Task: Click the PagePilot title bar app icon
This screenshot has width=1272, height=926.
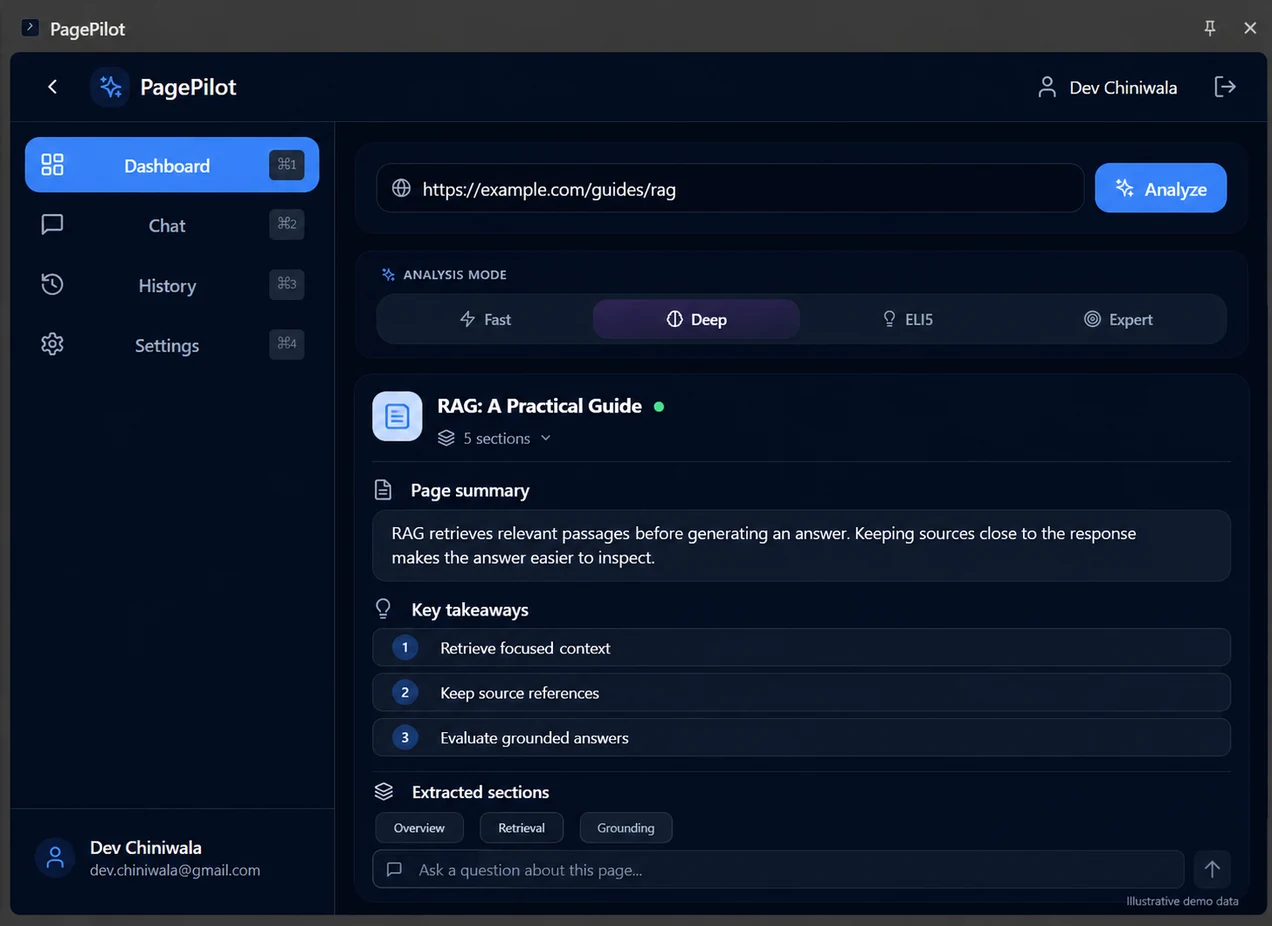Action: (30, 28)
